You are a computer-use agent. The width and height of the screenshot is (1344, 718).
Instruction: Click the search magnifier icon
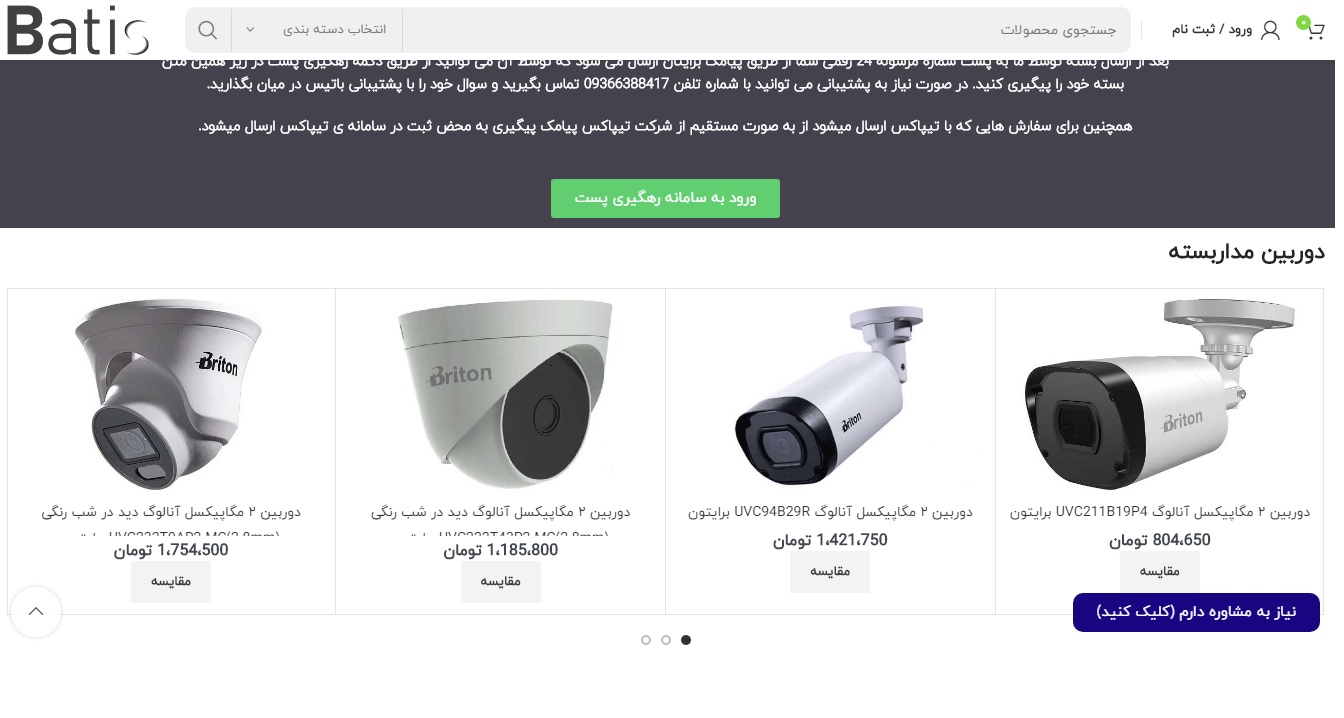point(208,30)
